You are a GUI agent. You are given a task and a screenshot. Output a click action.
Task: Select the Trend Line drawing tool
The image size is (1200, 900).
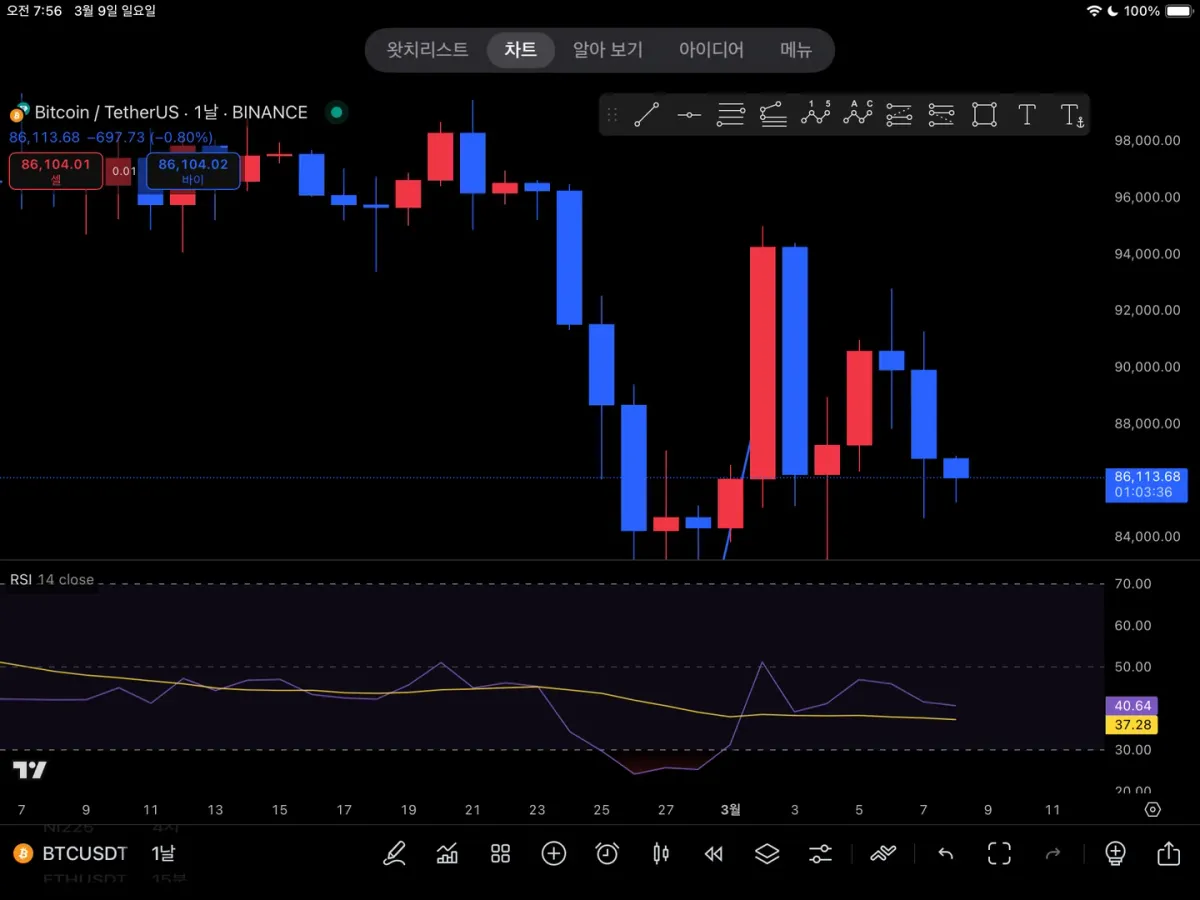click(646, 115)
